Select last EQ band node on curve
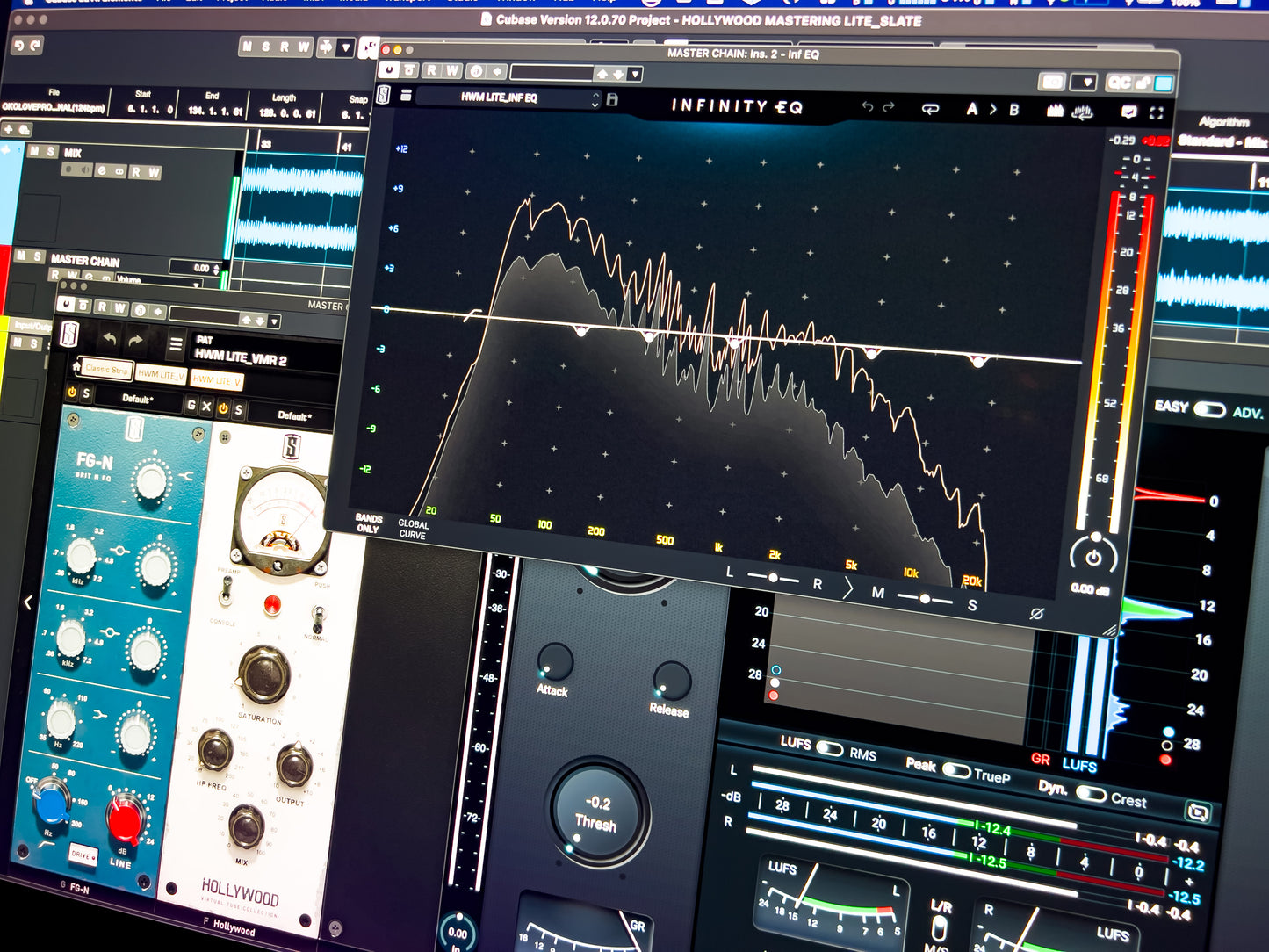Viewport: 1269px width, 952px height. click(978, 360)
